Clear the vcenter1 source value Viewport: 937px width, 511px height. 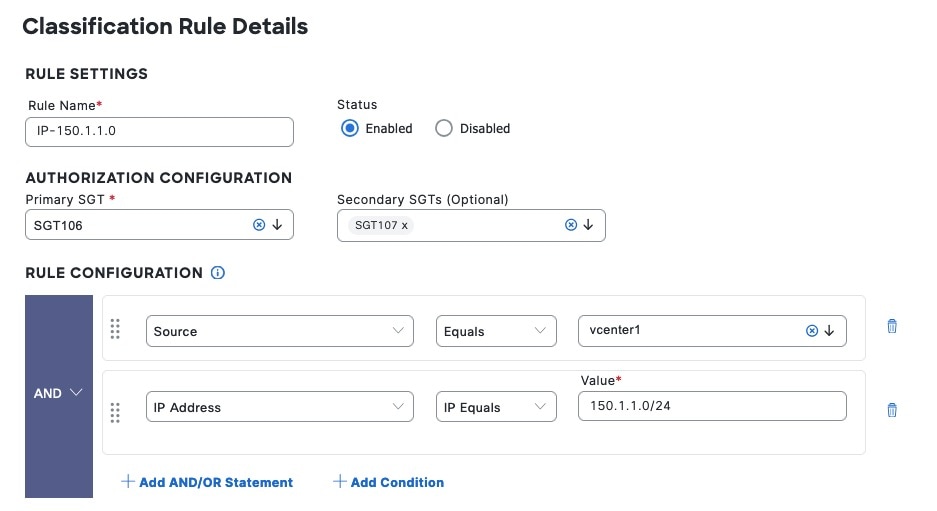[812, 331]
